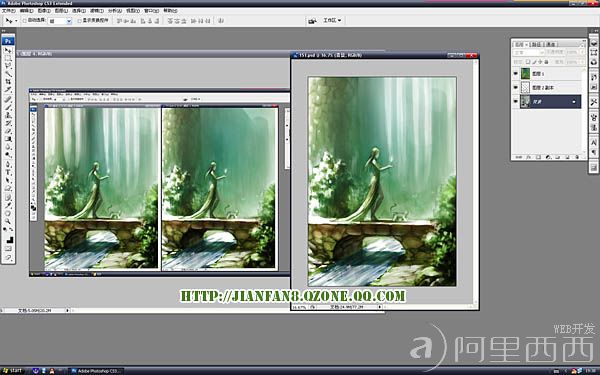The height and width of the screenshot is (375, 600).
Task: Open the 图层(L) Layer menu
Action: coord(61,11)
